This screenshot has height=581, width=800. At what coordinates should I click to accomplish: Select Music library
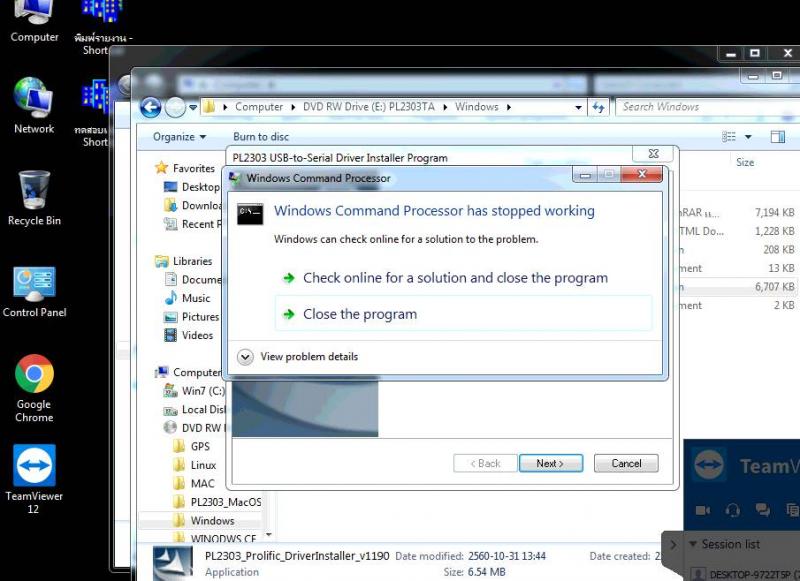point(187,298)
